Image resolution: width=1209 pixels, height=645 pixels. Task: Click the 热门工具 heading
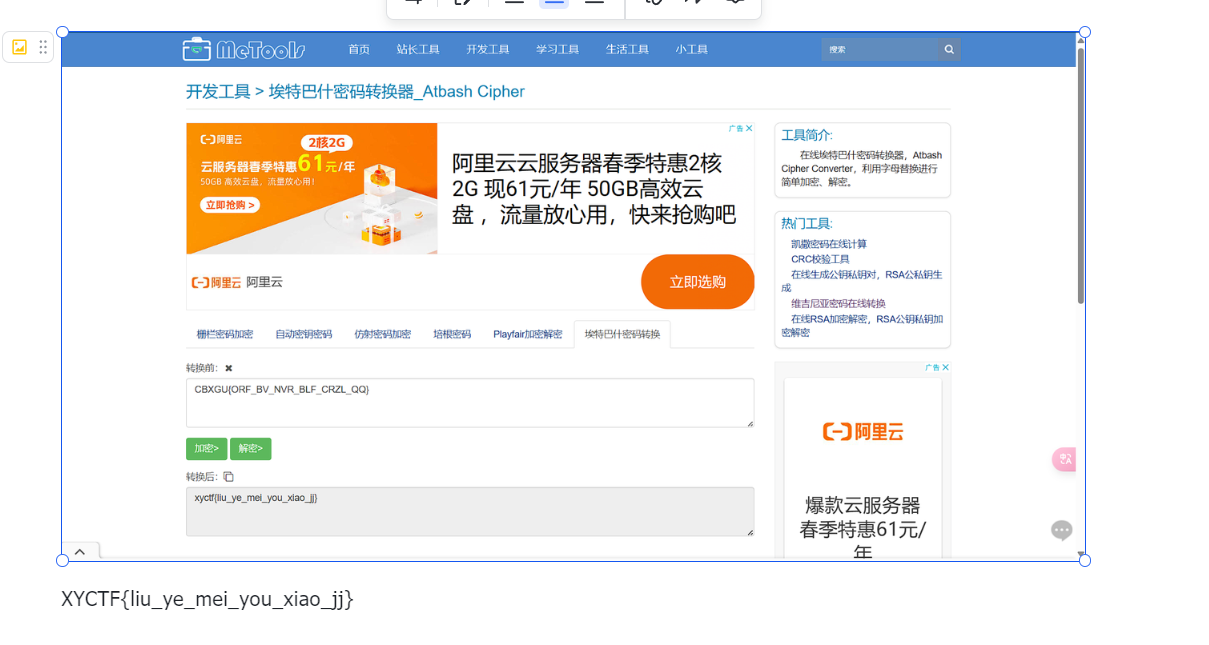click(x=807, y=223)
